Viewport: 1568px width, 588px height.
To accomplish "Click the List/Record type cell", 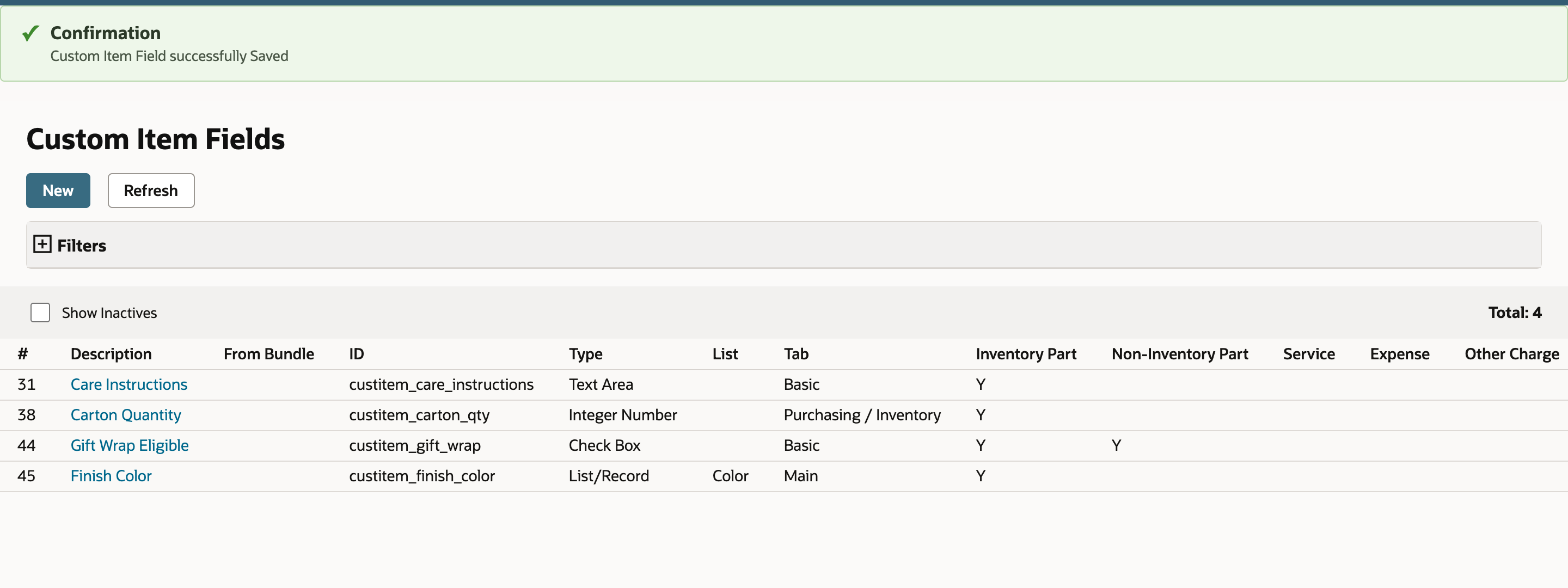I will click(x=609, y=476).
